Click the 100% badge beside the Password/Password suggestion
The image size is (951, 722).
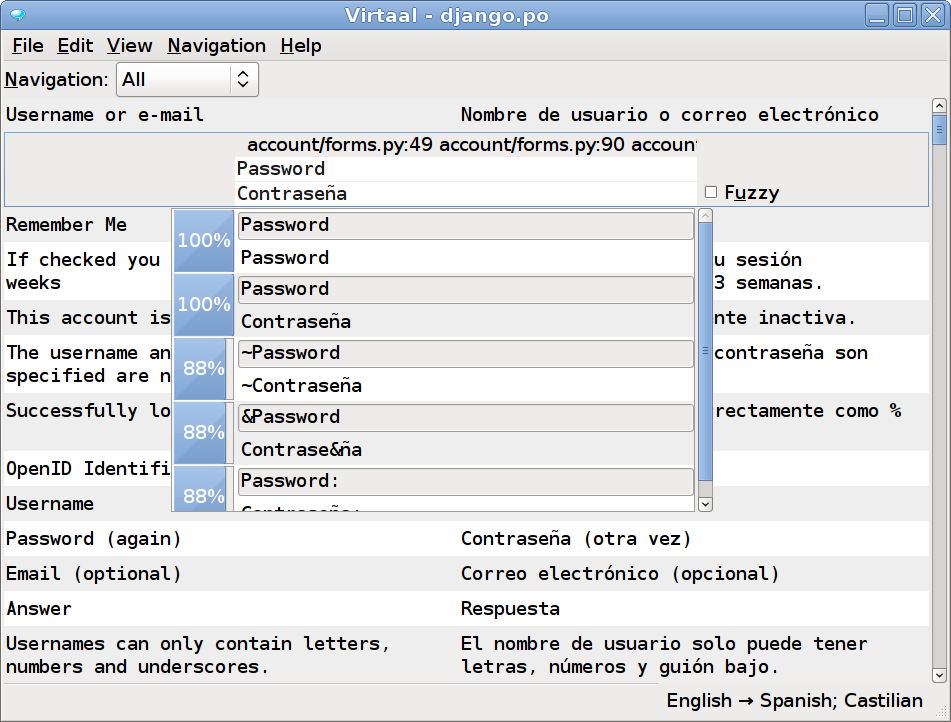pyautogui.click(x=203, y=241)
